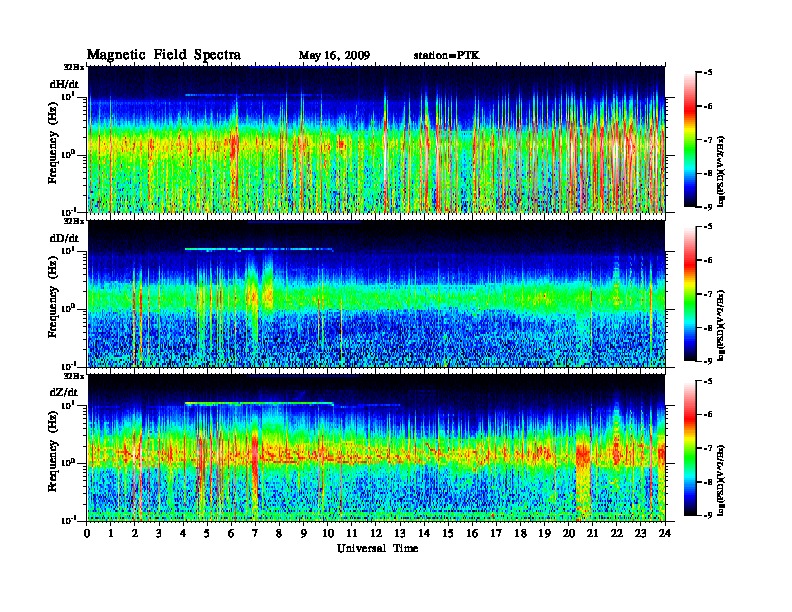
Task: Click hour "4" on the time axis
Action: point(183,533)
